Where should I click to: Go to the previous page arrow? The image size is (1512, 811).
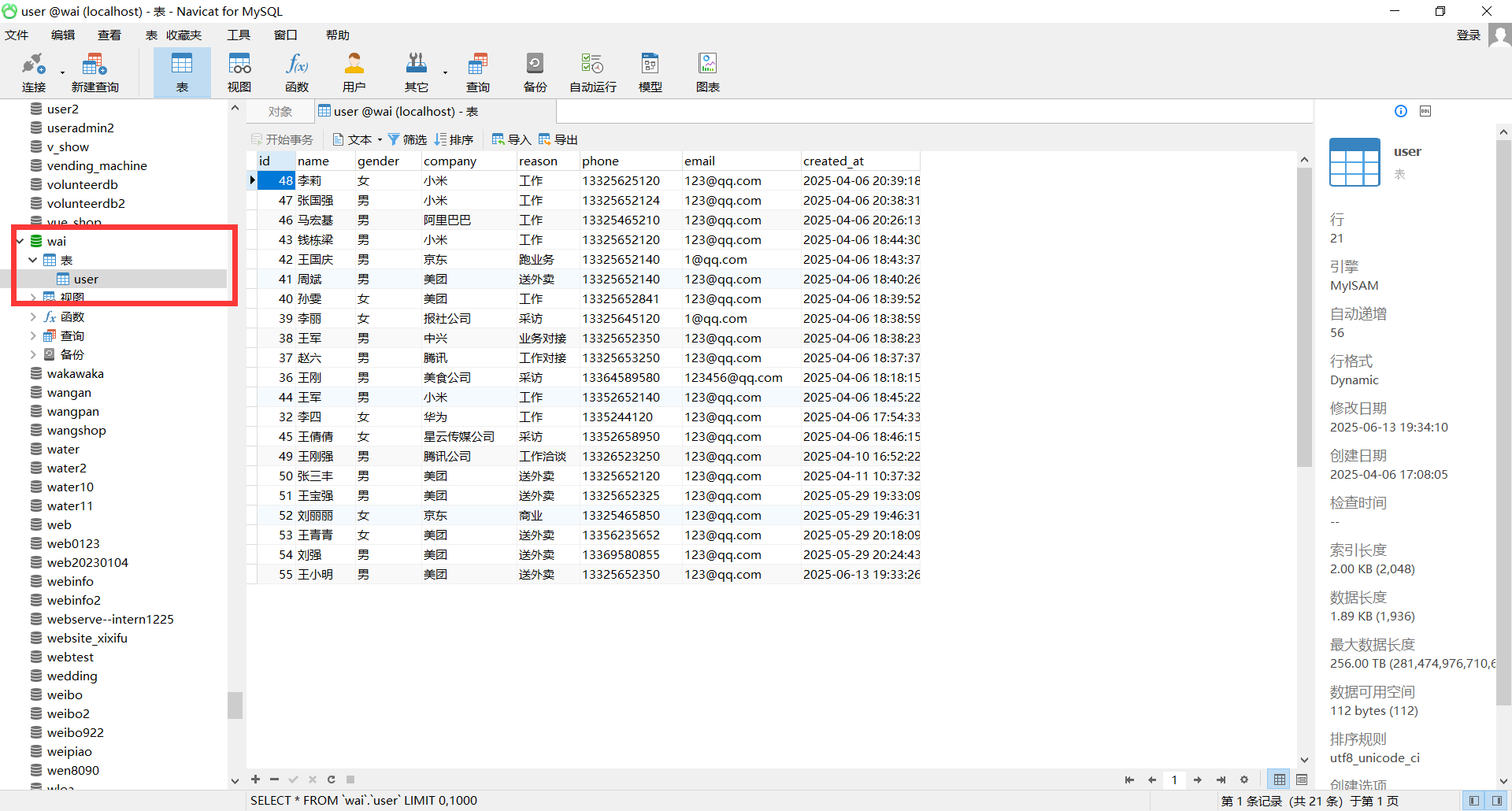click(x=1152, y=780)
